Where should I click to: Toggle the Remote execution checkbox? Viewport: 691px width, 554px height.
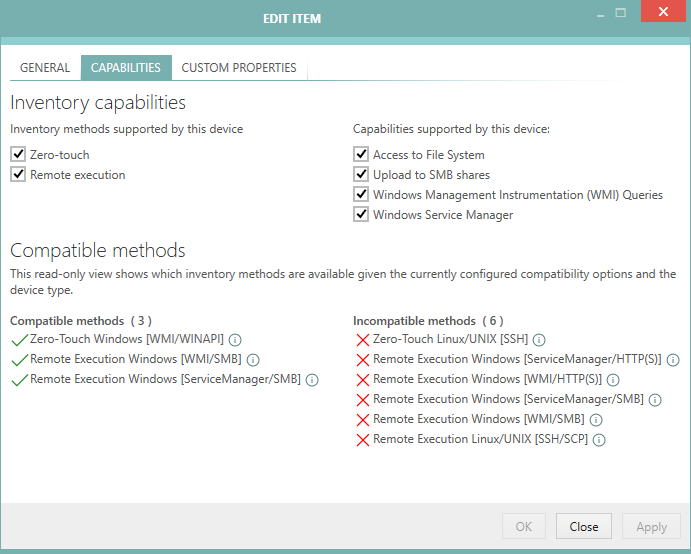click(x=18, y=175)
